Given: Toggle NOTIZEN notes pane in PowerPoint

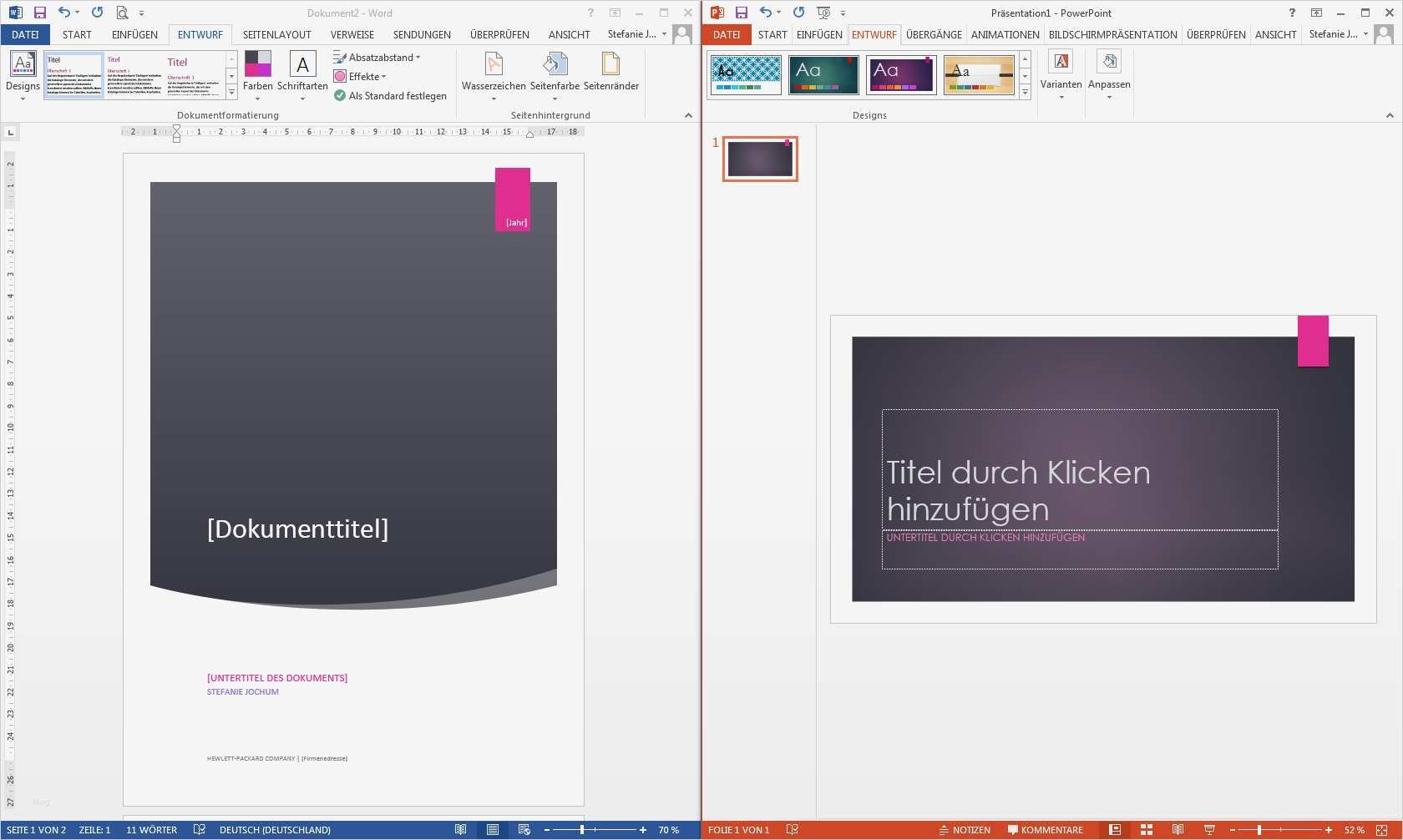Looking at the screenshot, I should point(965,830).
